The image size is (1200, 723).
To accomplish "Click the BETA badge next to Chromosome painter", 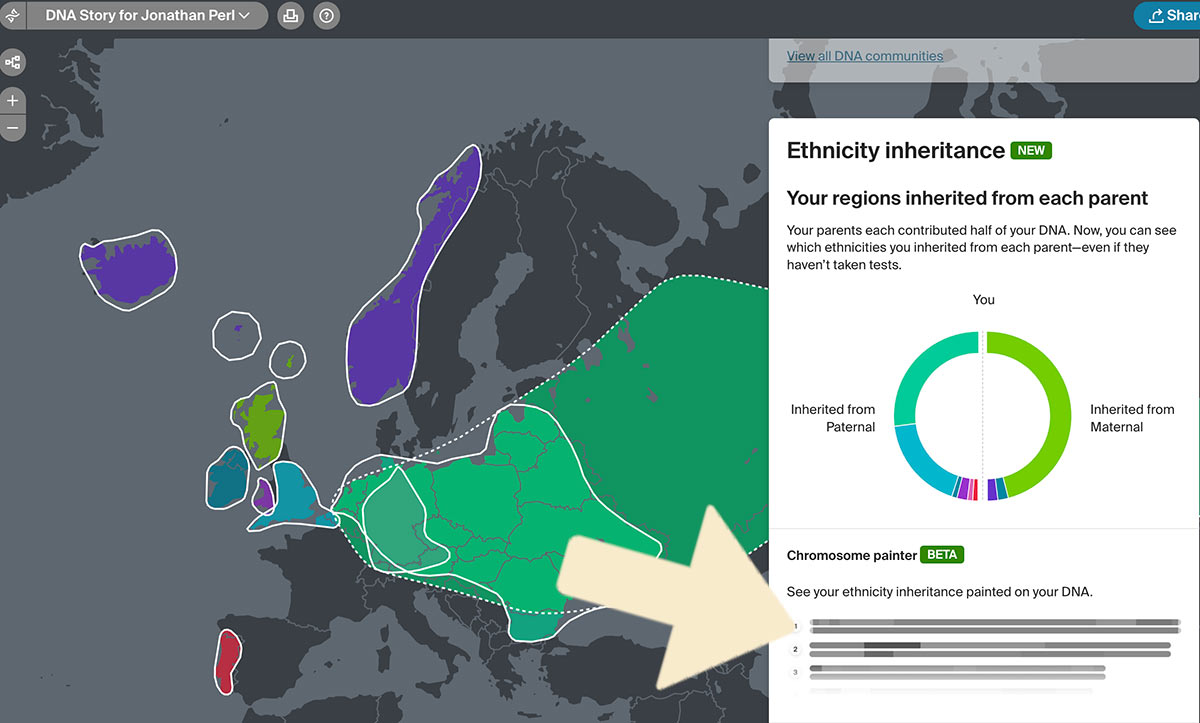I will coord(941,554).
